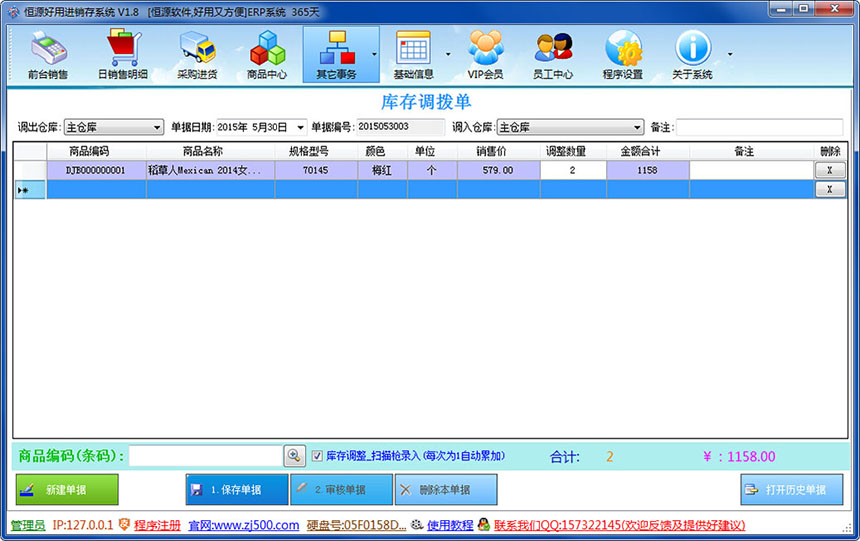The height and width of the screenshot is (541, 860).
Task: Click the 采购进货 truck icon
Action: coord(197,54)
